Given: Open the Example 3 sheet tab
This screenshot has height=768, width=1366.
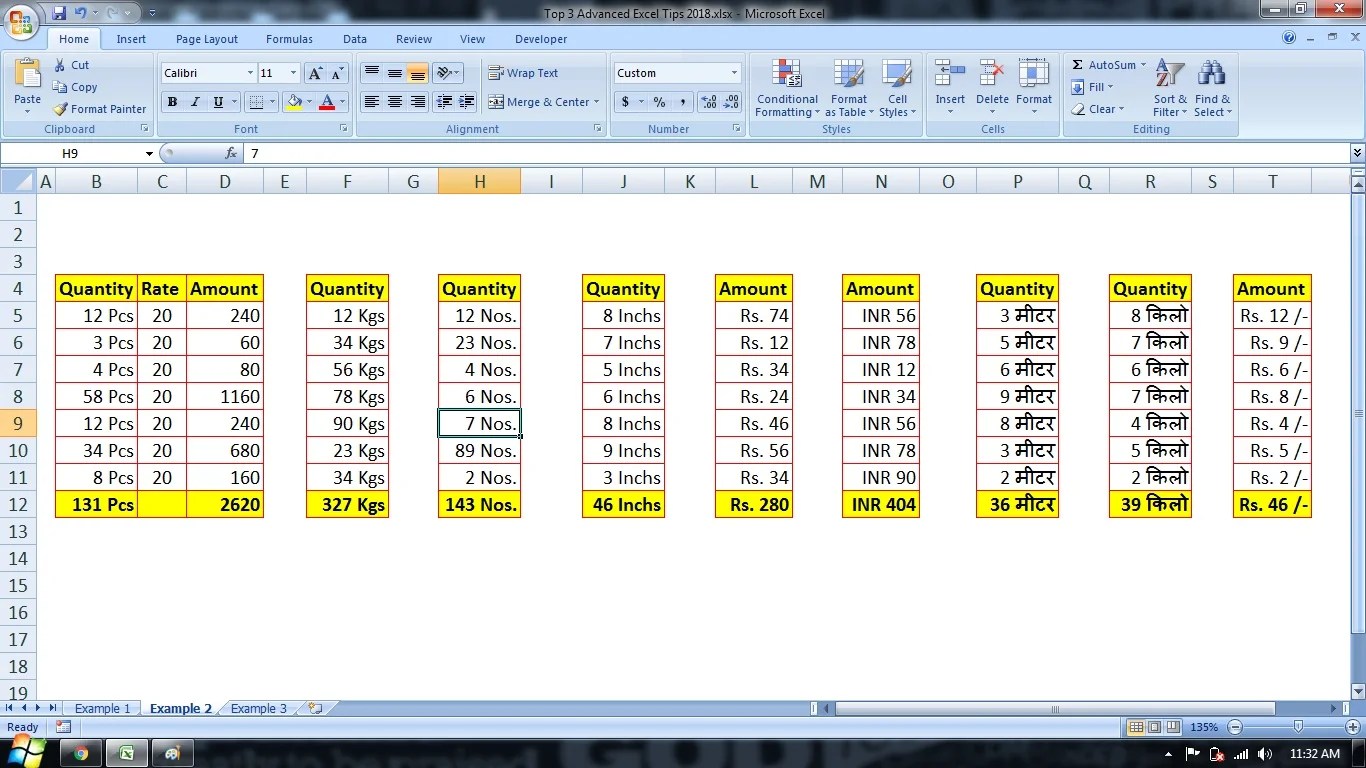Looking at the screenshot, I should pyautogui.click(x=257, y=708).
